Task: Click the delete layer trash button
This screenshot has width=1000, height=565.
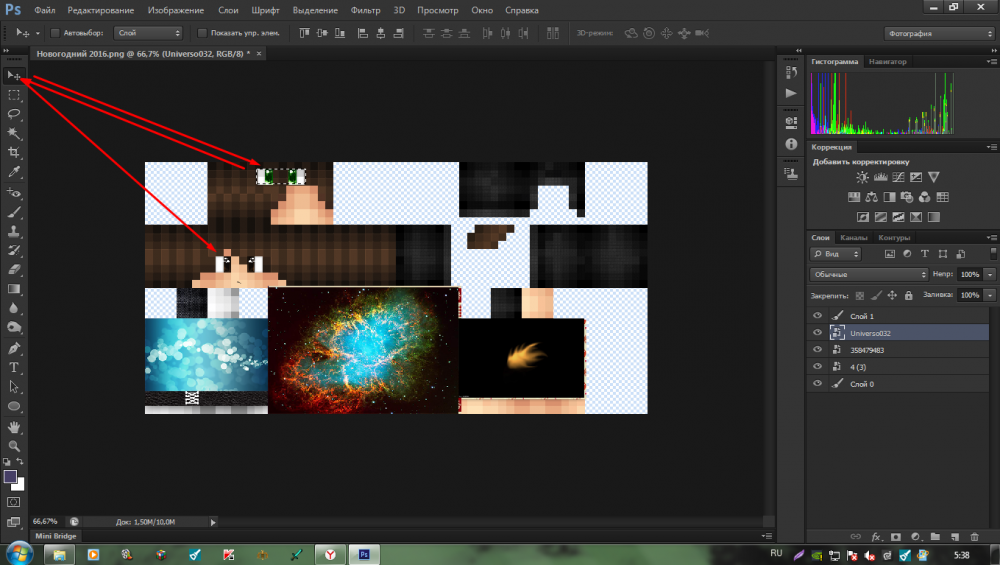Action: coord(974,537)
